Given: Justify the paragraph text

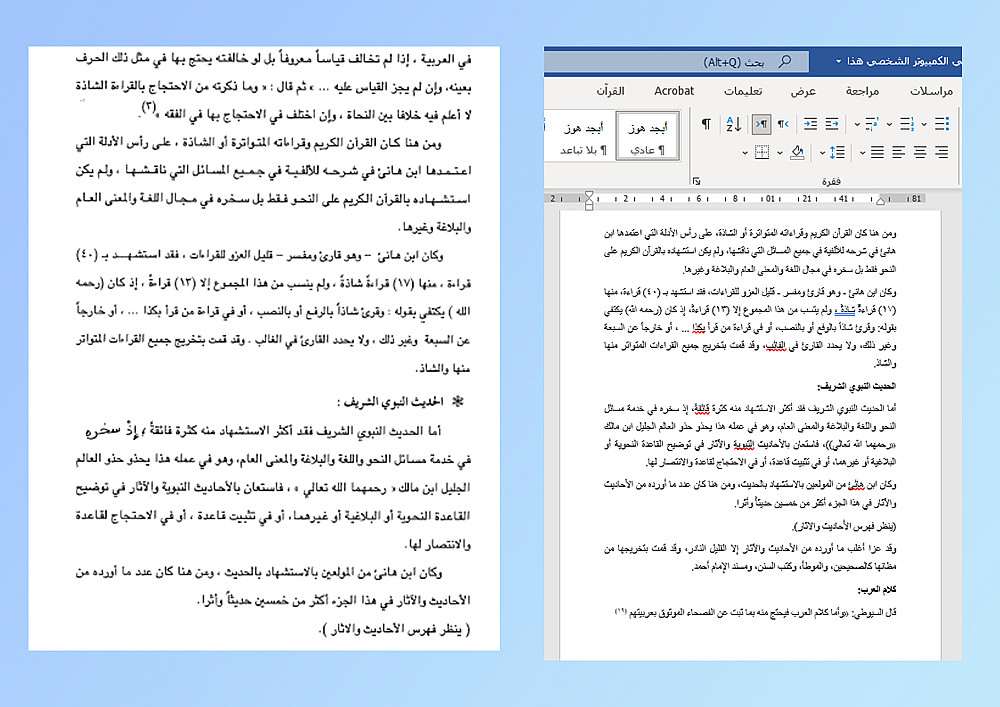Looking at the screenshot, I should pyautogui.click(x=878, y=152).
